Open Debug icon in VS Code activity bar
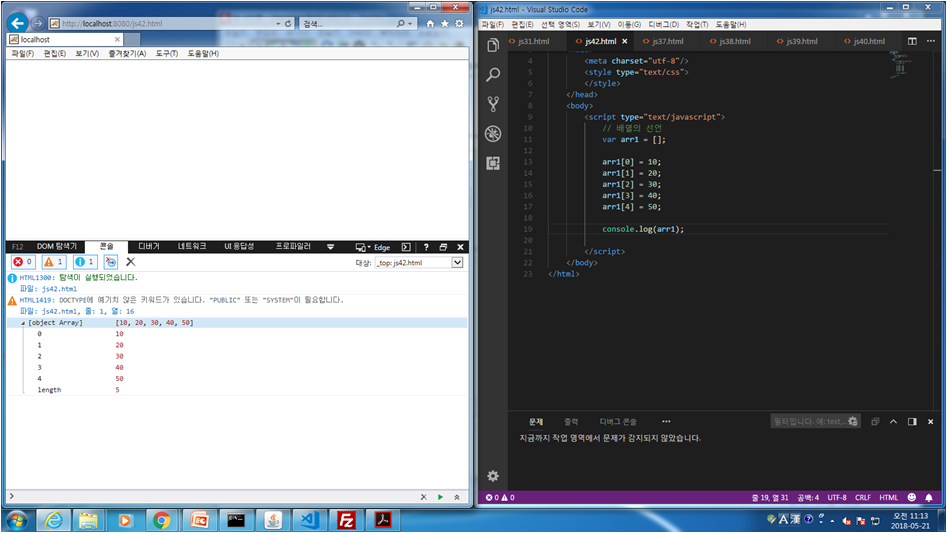The image size is (947, 533). 493,133
